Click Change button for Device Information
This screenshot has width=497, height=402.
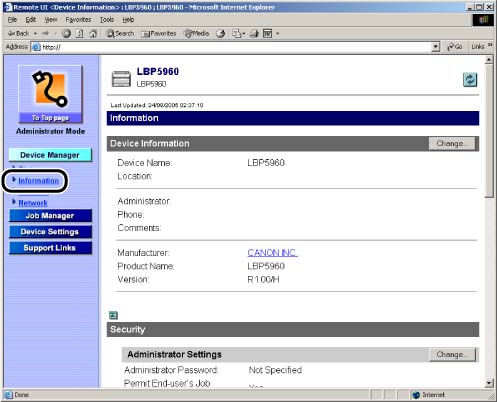coord(452,143)
